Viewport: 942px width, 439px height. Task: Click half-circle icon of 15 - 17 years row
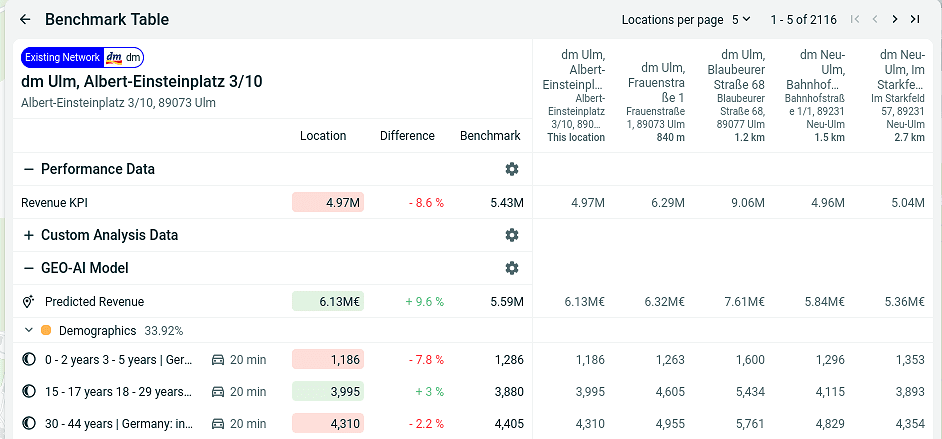(28, 392)
